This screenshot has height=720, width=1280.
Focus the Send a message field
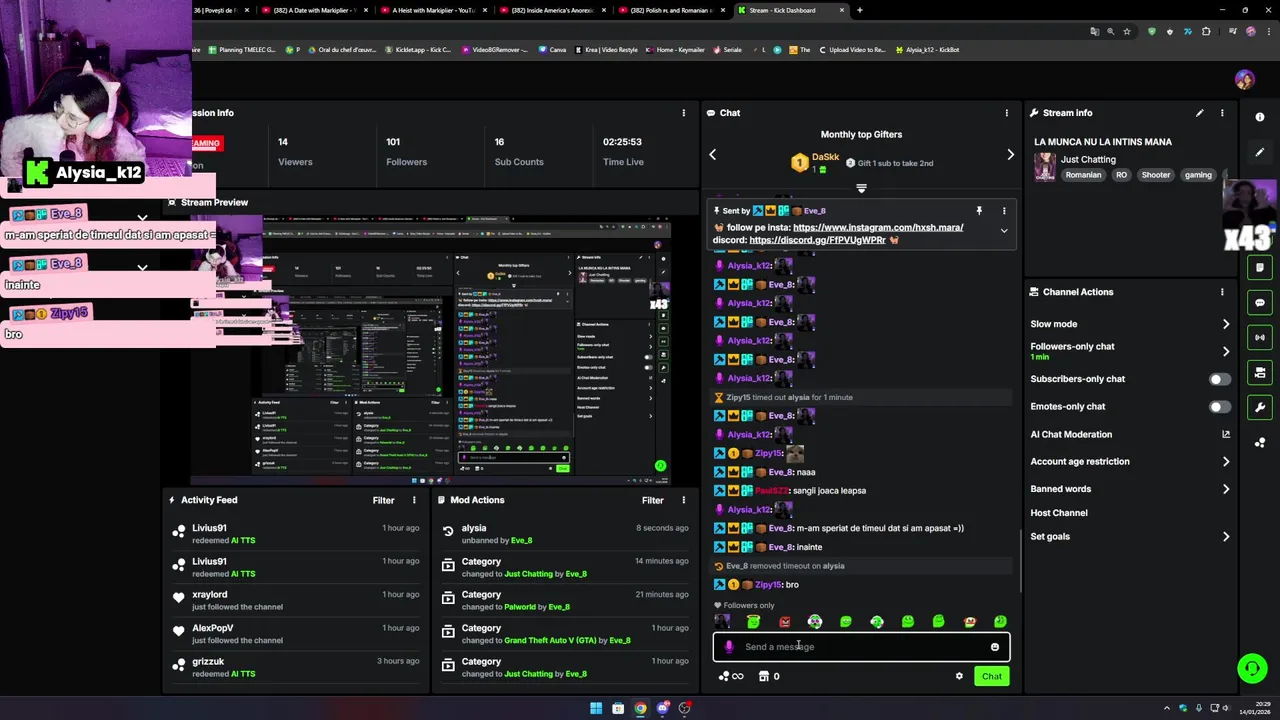861,647
